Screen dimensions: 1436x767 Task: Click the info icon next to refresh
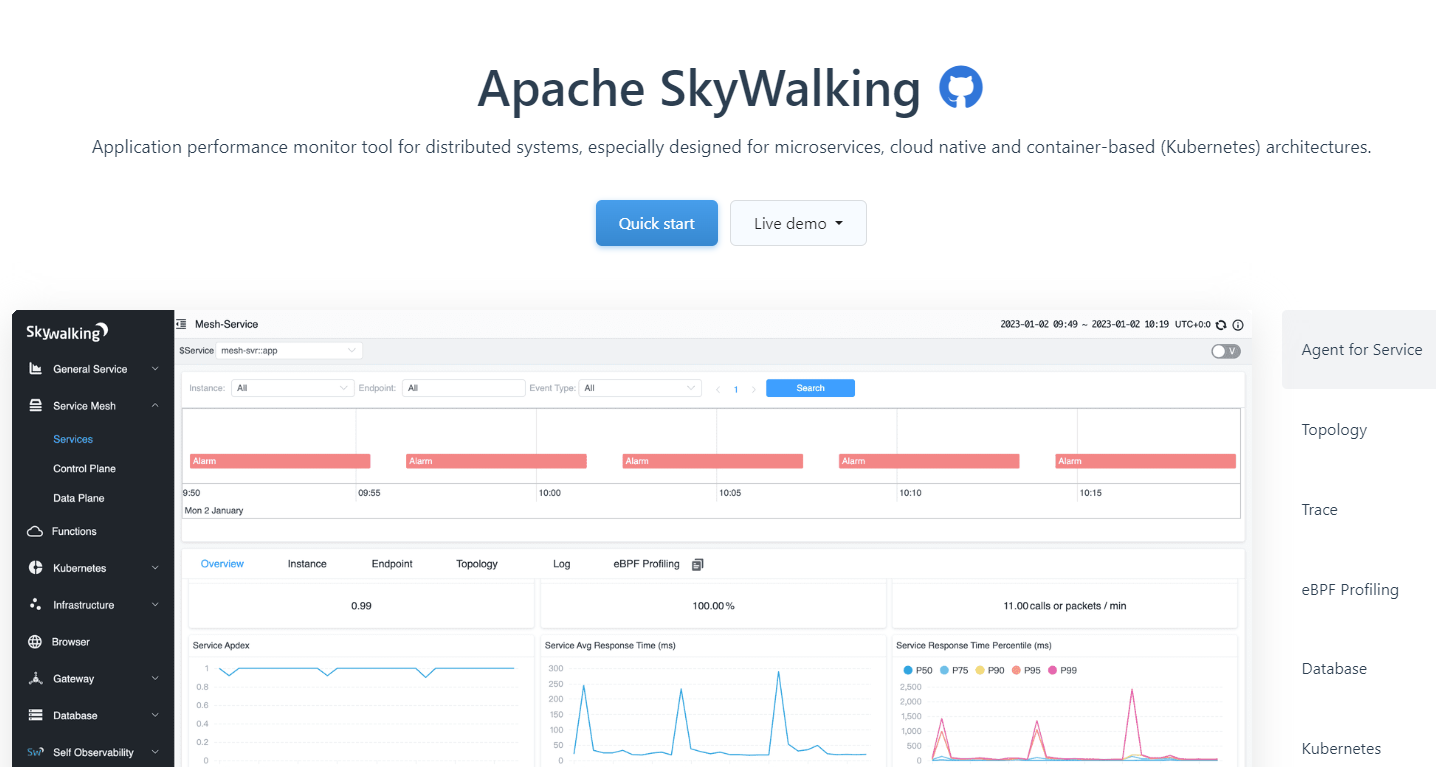[x=1238, y=324]
